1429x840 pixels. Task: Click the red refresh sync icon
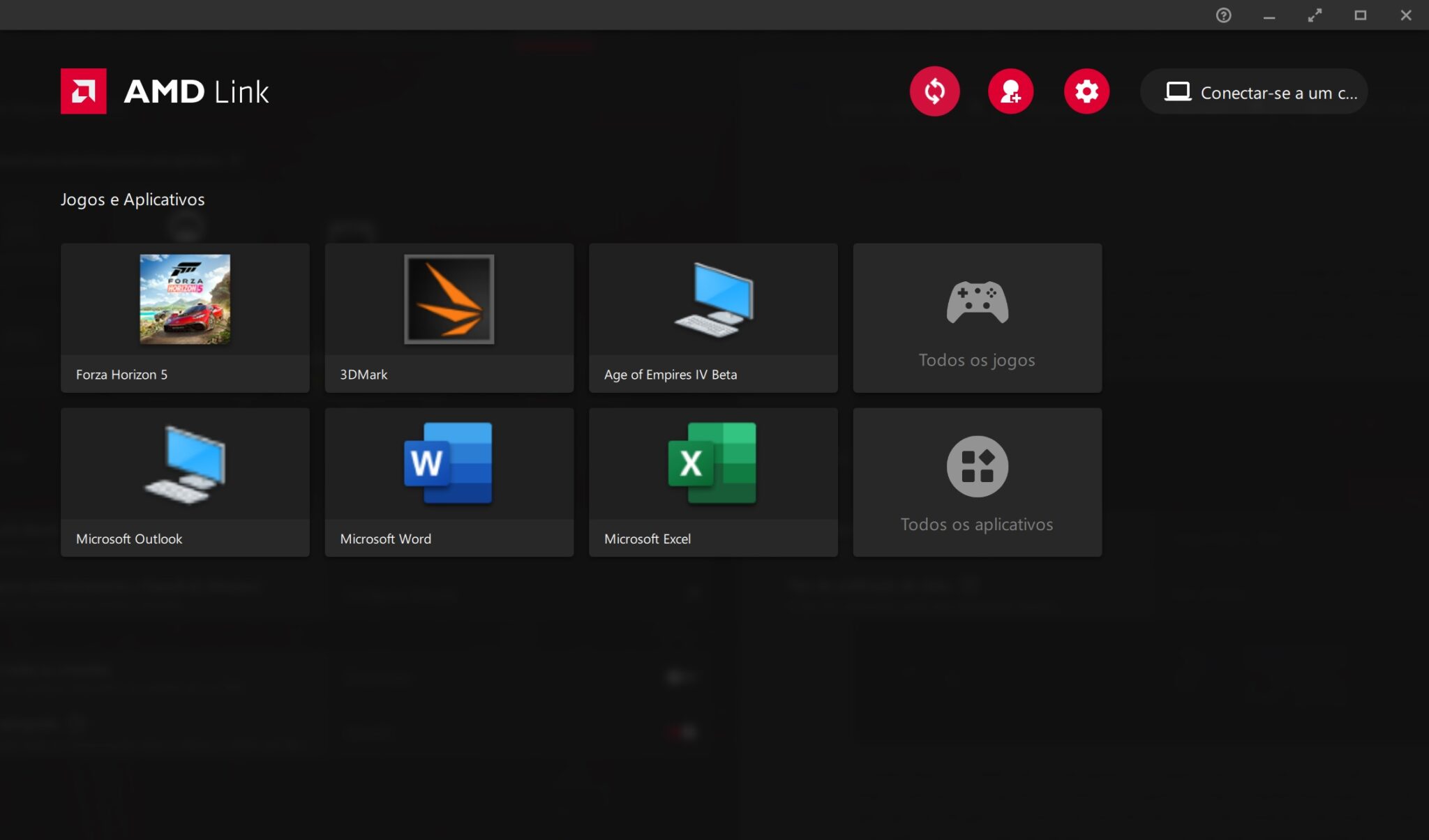coord(934,91)
